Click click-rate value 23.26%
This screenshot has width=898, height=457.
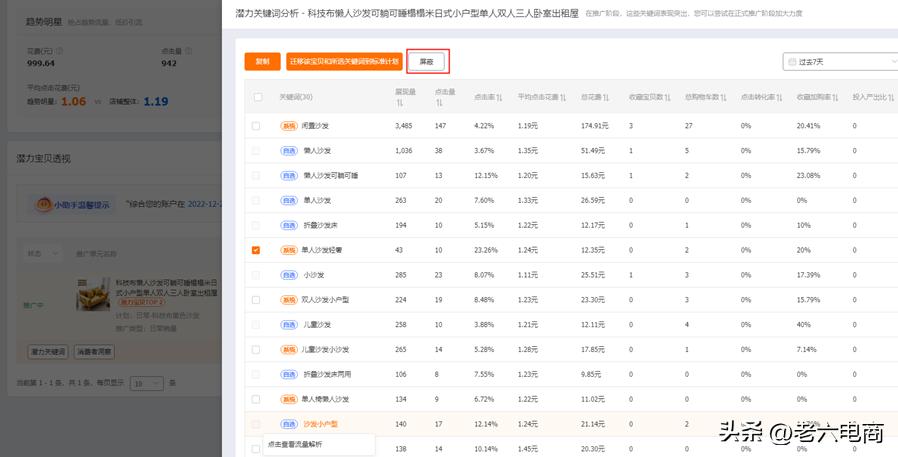pos(486,250)
